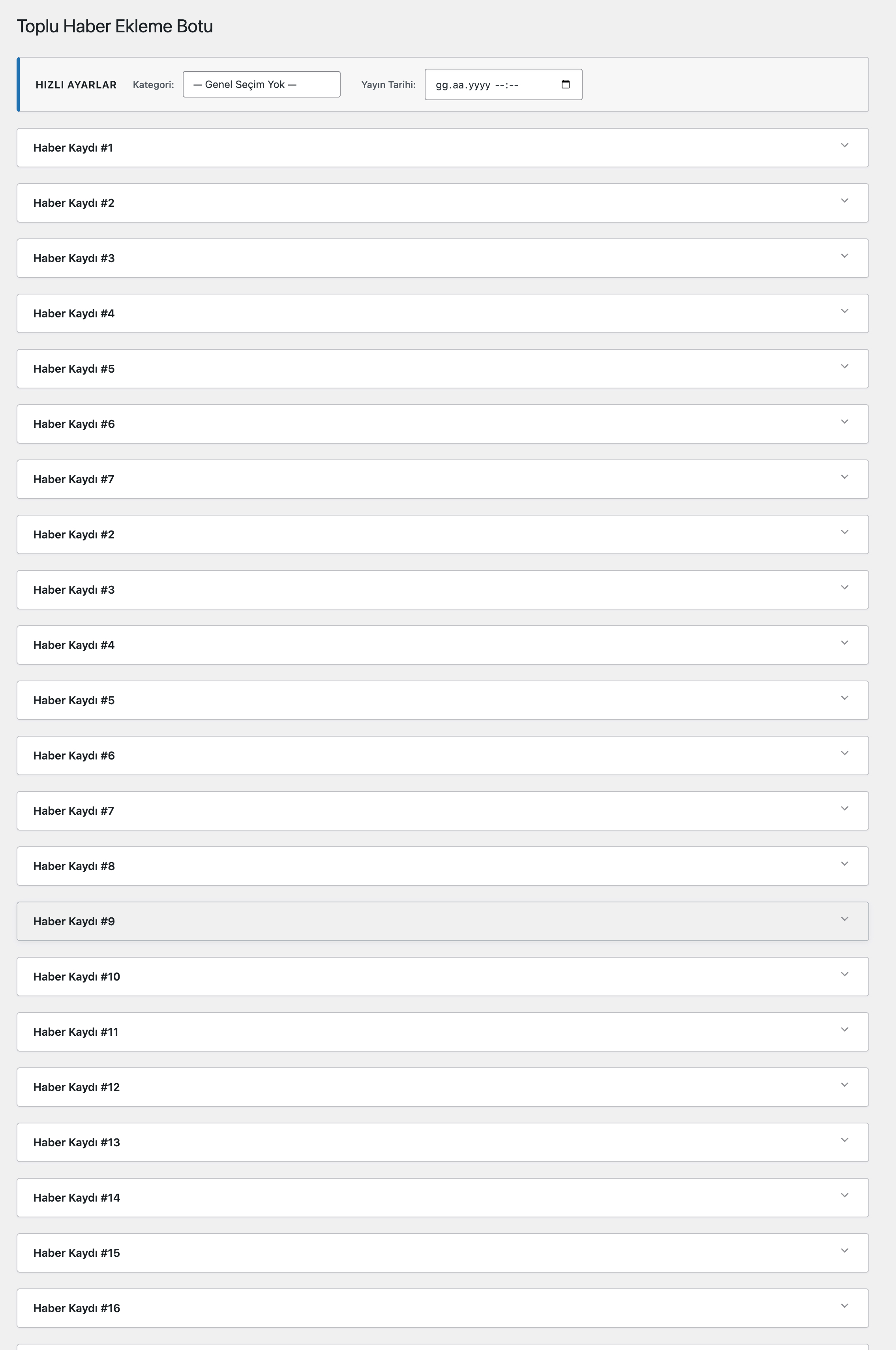896x1350 pixels.
Task: Expand the Haber Kaydı #14 panel
Action: coord(442,1198)
